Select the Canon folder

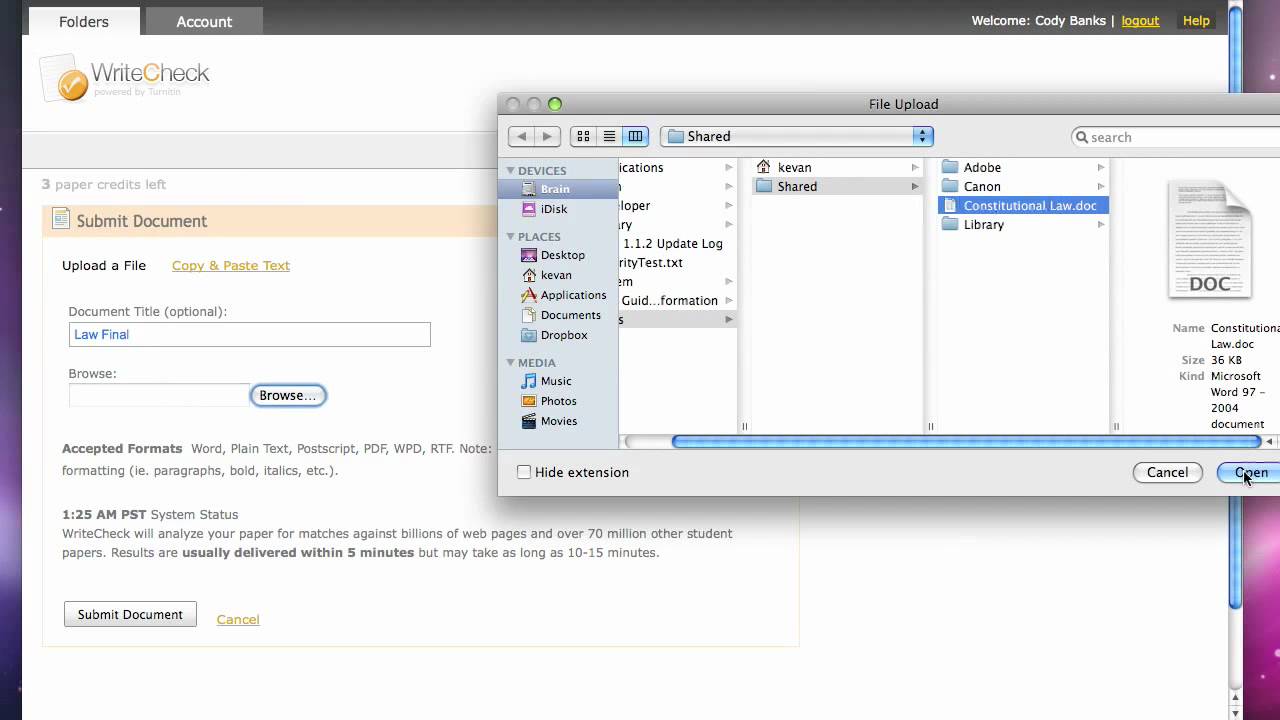[x=1023, y=186]
